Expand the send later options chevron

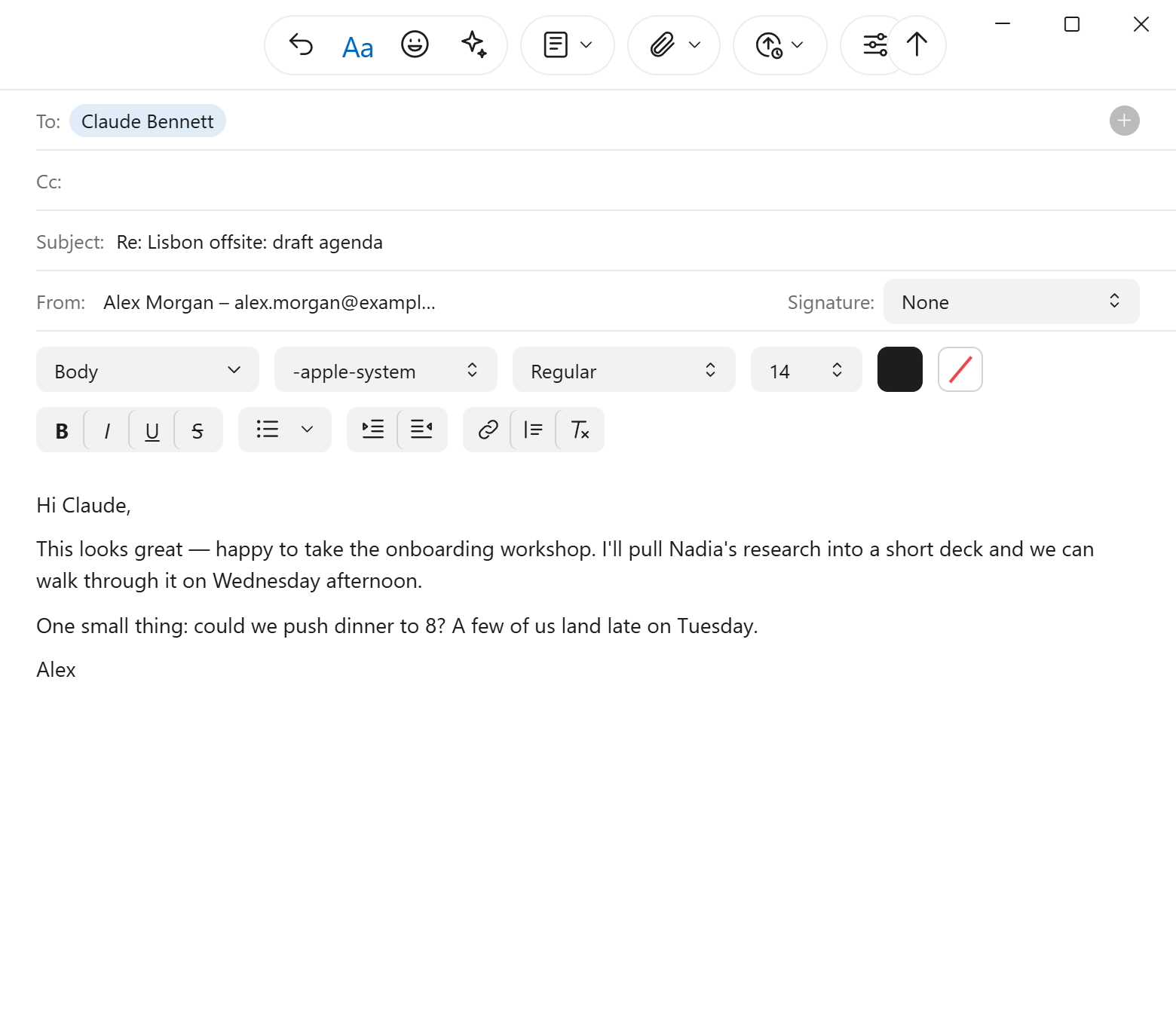point(798,44)
